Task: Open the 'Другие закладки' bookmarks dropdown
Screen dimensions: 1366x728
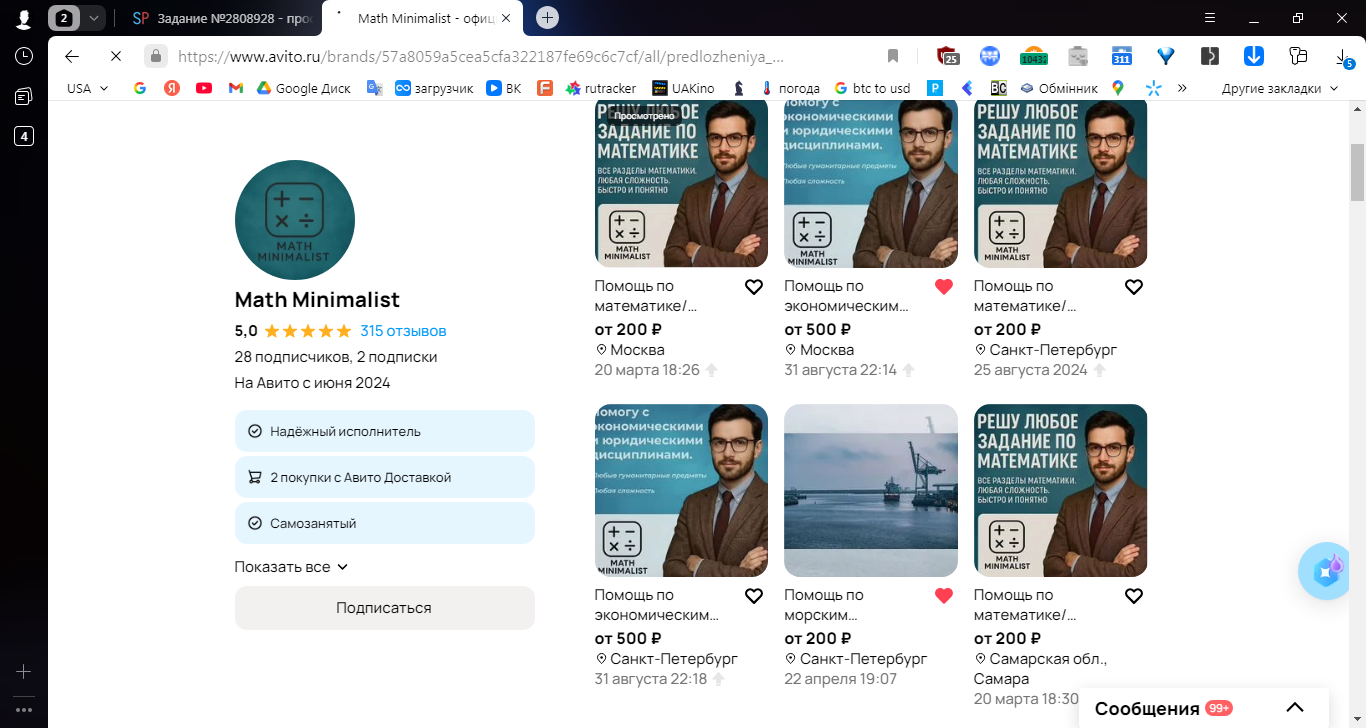Action: [1279, 88]
